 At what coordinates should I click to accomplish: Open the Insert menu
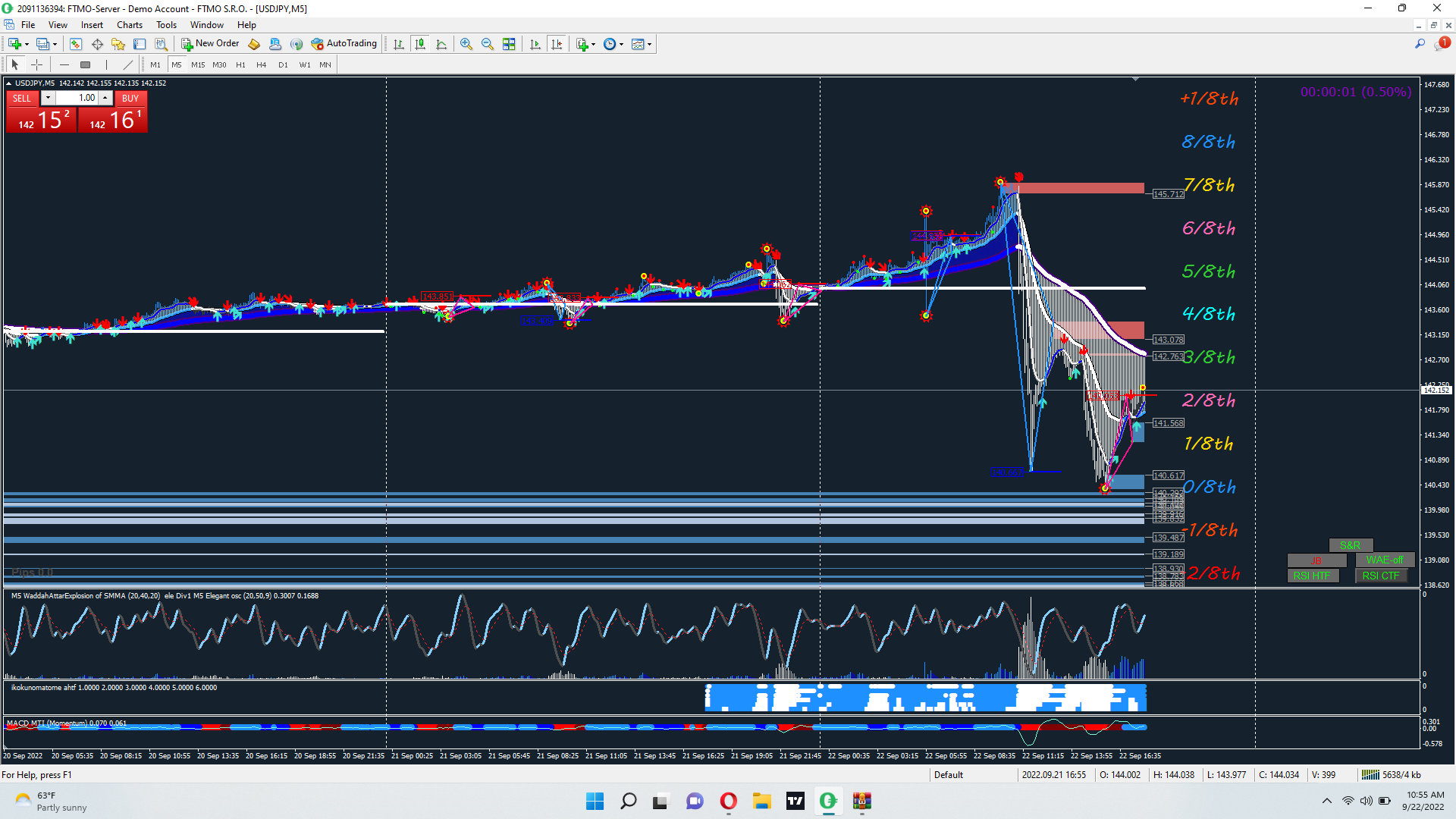(92, 25)
